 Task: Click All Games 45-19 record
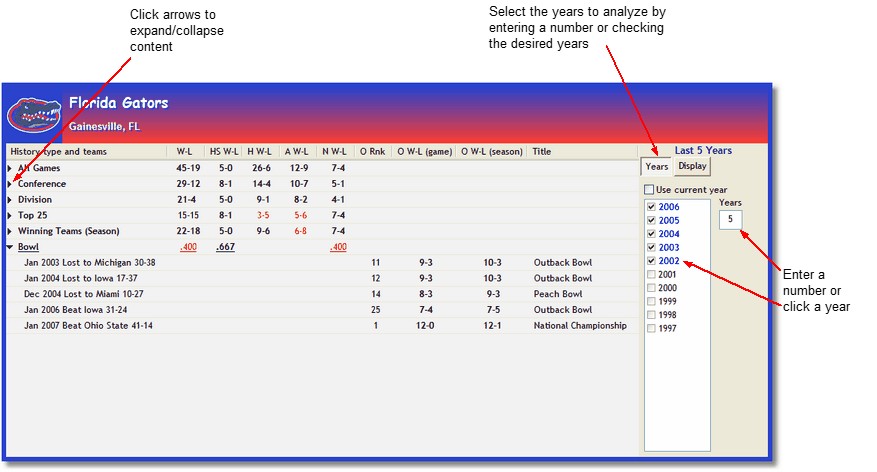point(188,168)
